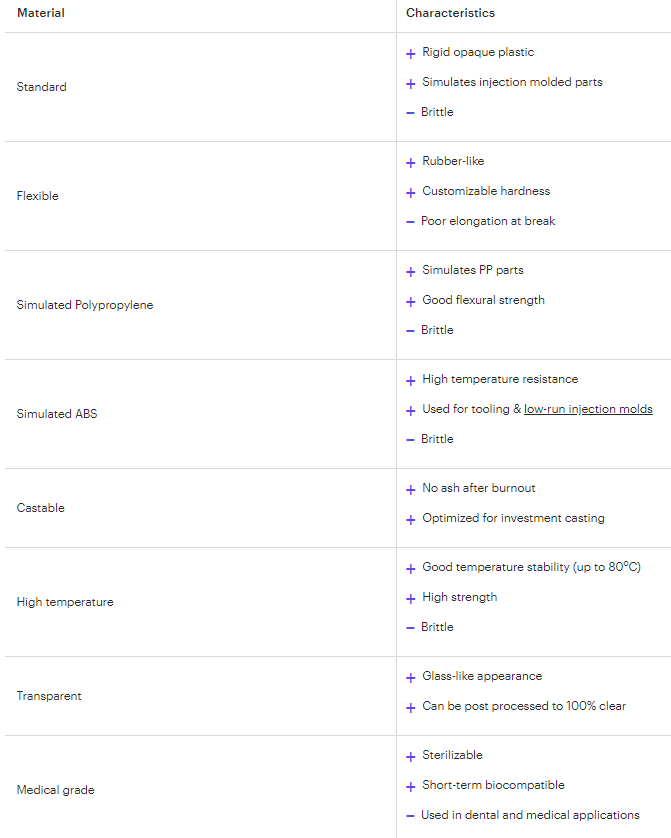This screenshot has width=671, height=838.
Task: Select the Medical grade material cell
Action: click(x=201, y=789)
